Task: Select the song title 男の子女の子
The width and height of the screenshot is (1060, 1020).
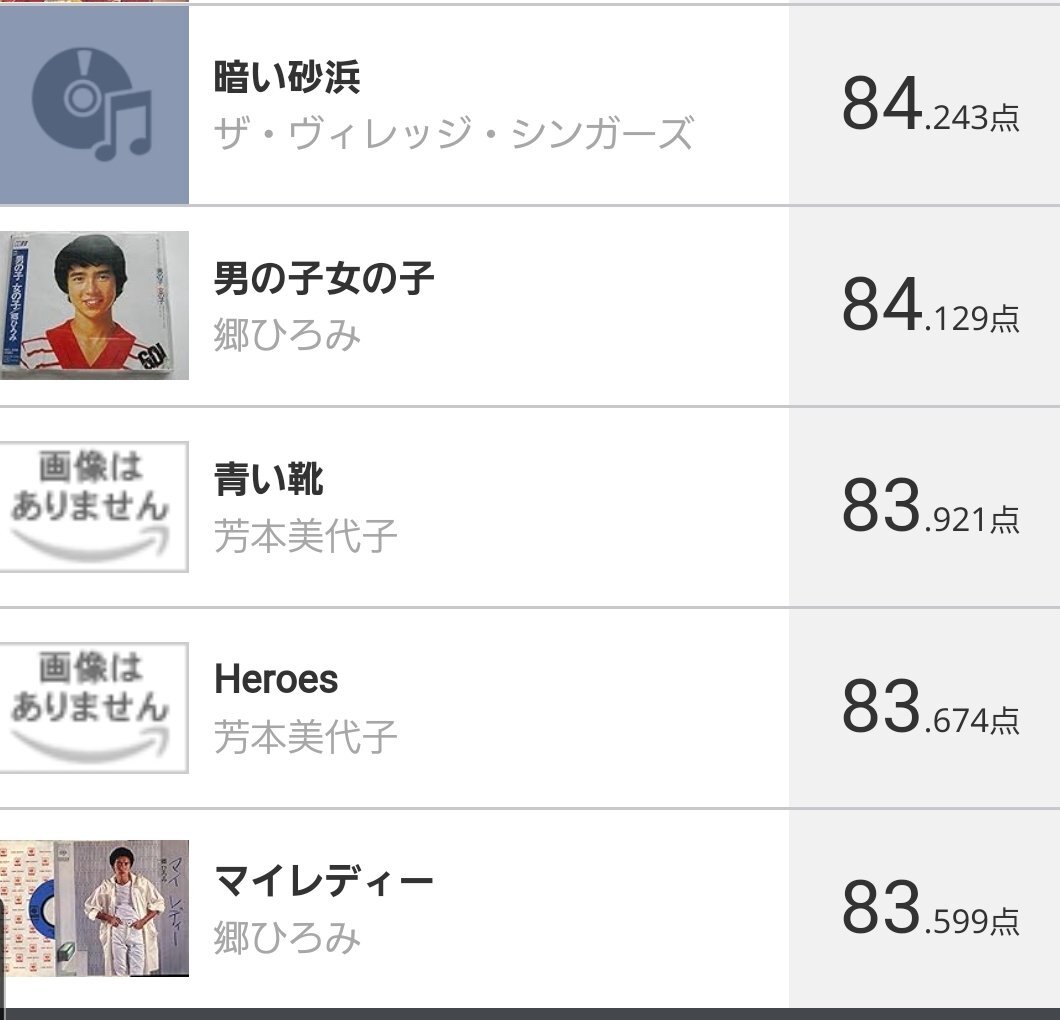Action: coord(324,278)
